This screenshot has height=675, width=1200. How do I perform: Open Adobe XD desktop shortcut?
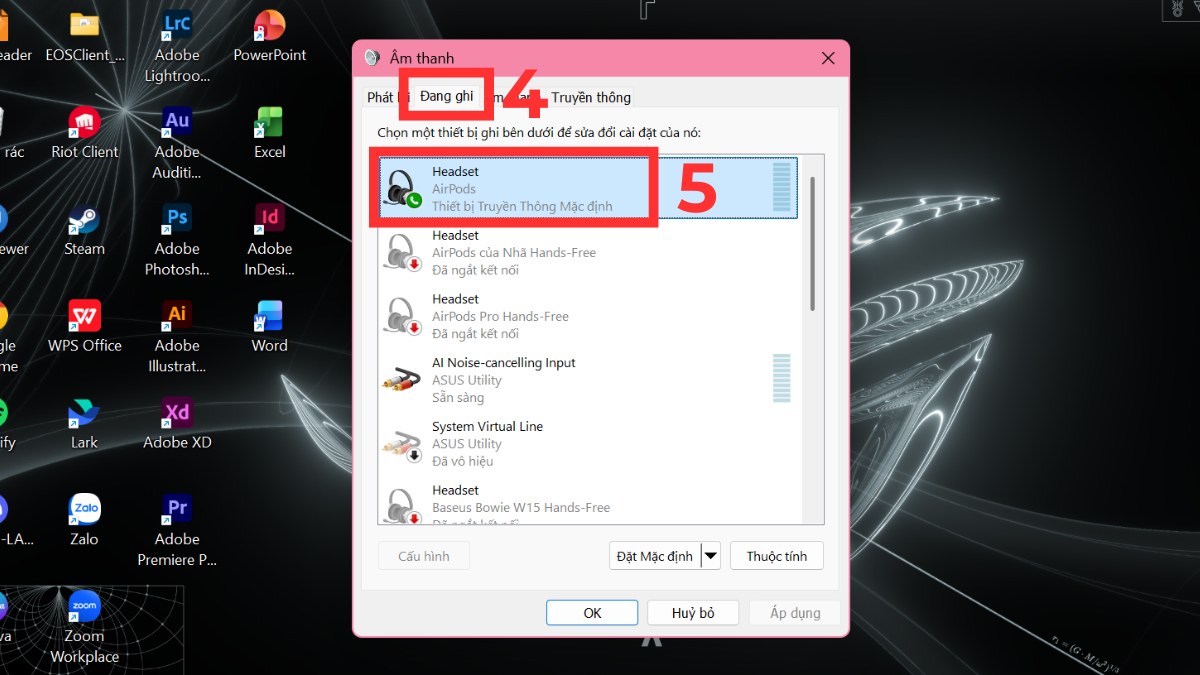[177, 425]
